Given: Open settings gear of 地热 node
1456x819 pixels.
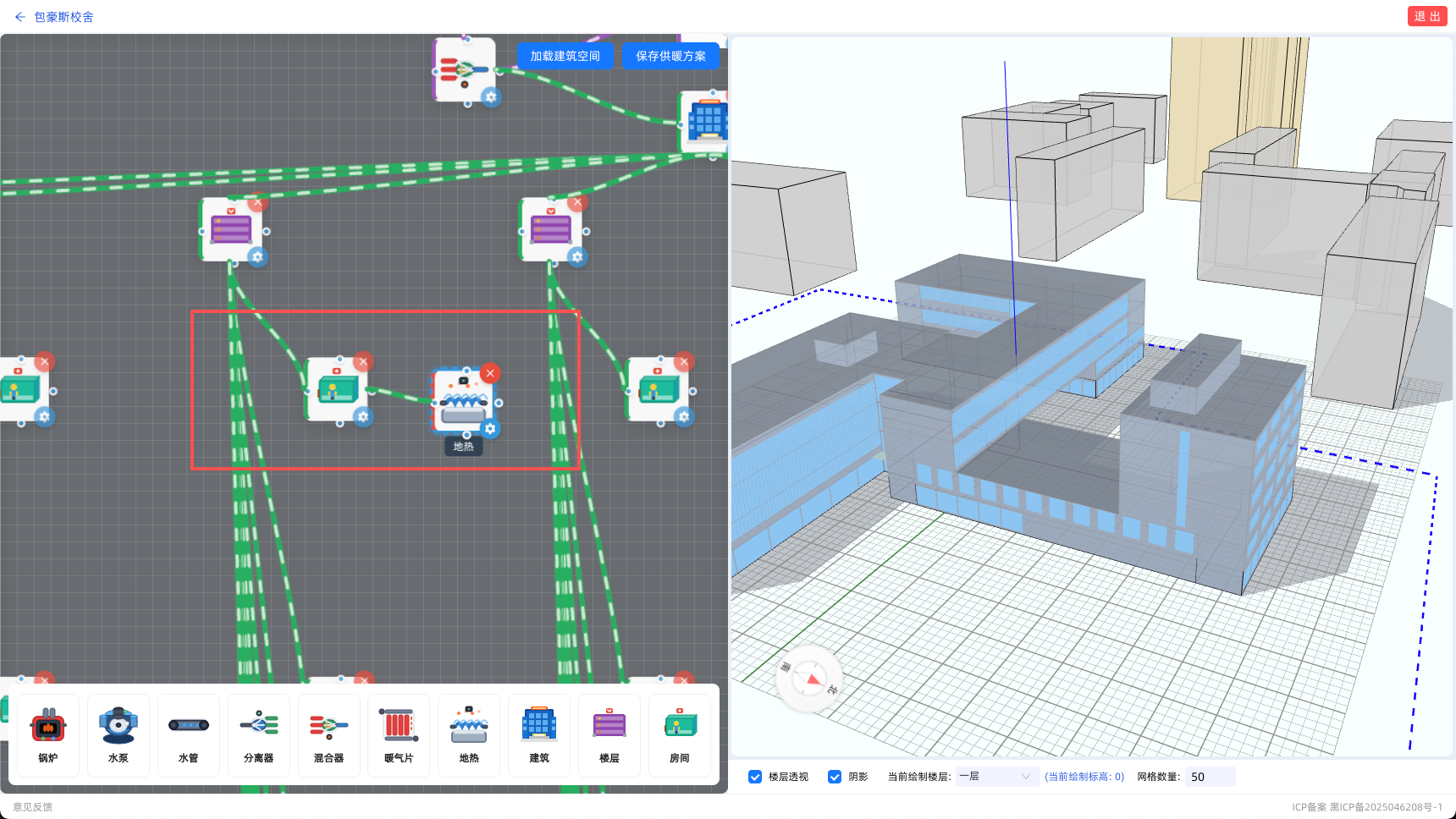Looking at the screenshot, I should coord(489,429).
